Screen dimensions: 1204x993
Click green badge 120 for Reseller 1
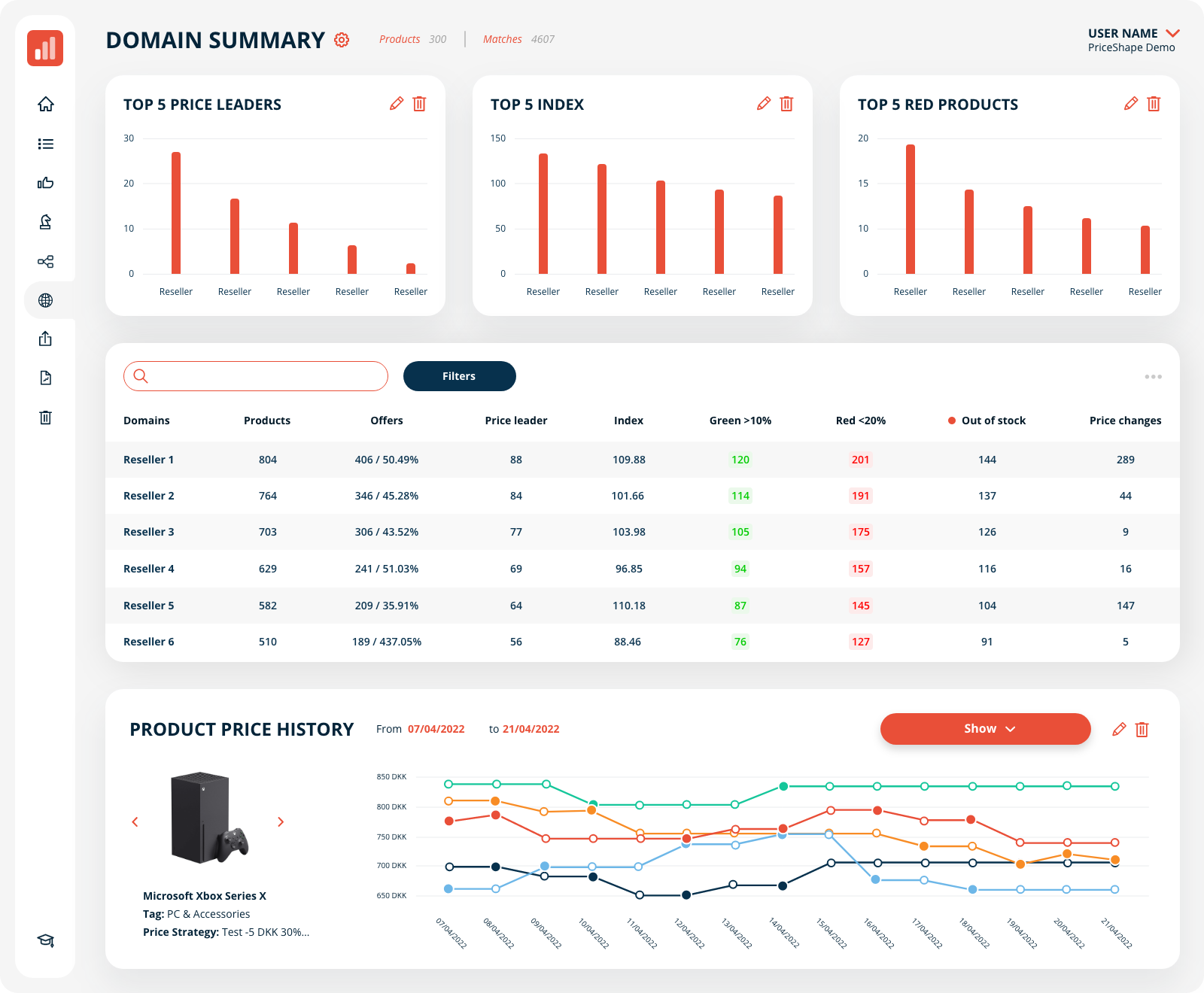pyautogui.click(x=740, y=460)
